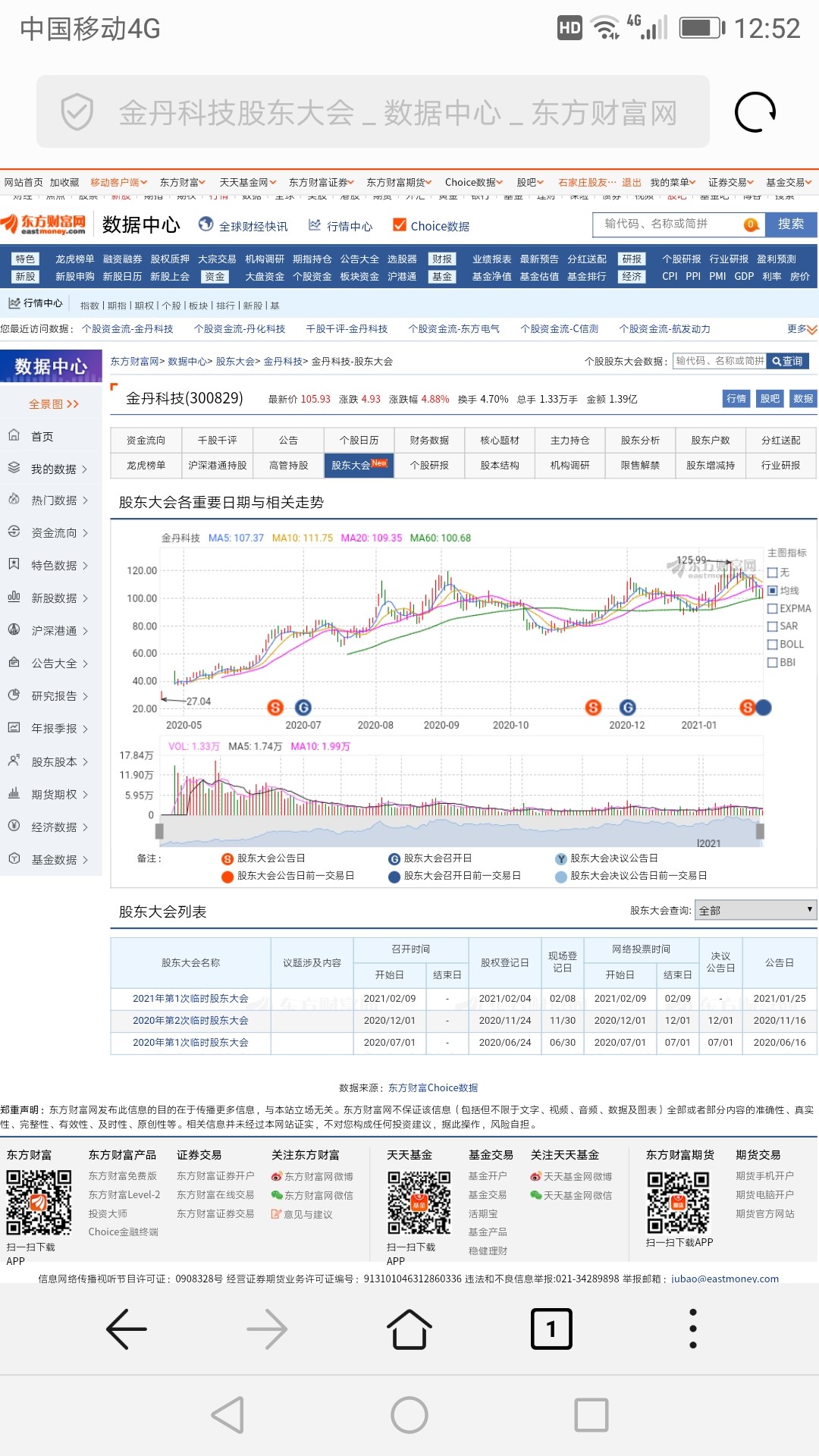The width and height of the screenshot is (819, 1456).
Task: Open browser home page icon
Action: 409,1329
